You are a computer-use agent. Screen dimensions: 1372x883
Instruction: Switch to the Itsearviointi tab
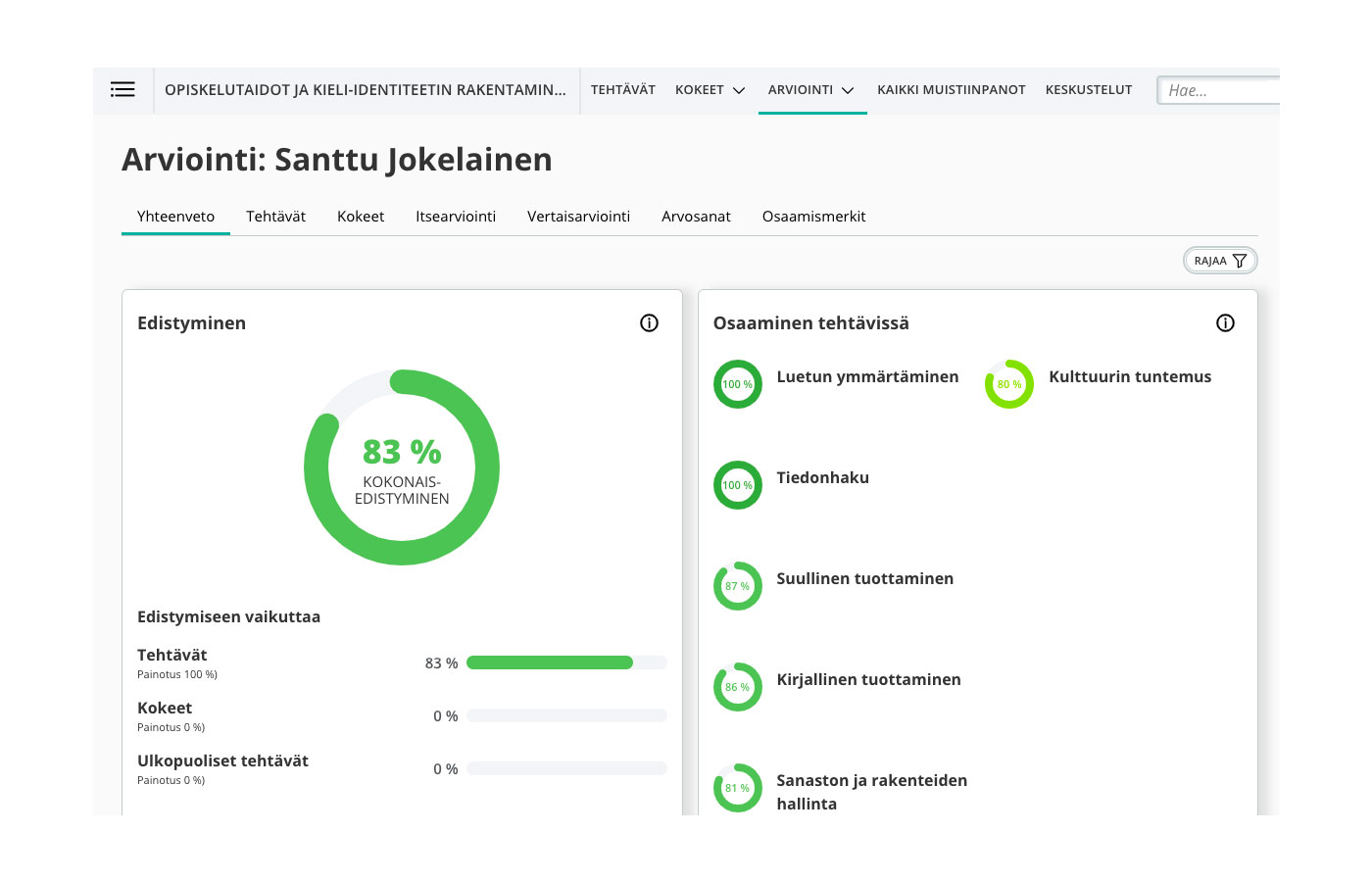point(456,217)
